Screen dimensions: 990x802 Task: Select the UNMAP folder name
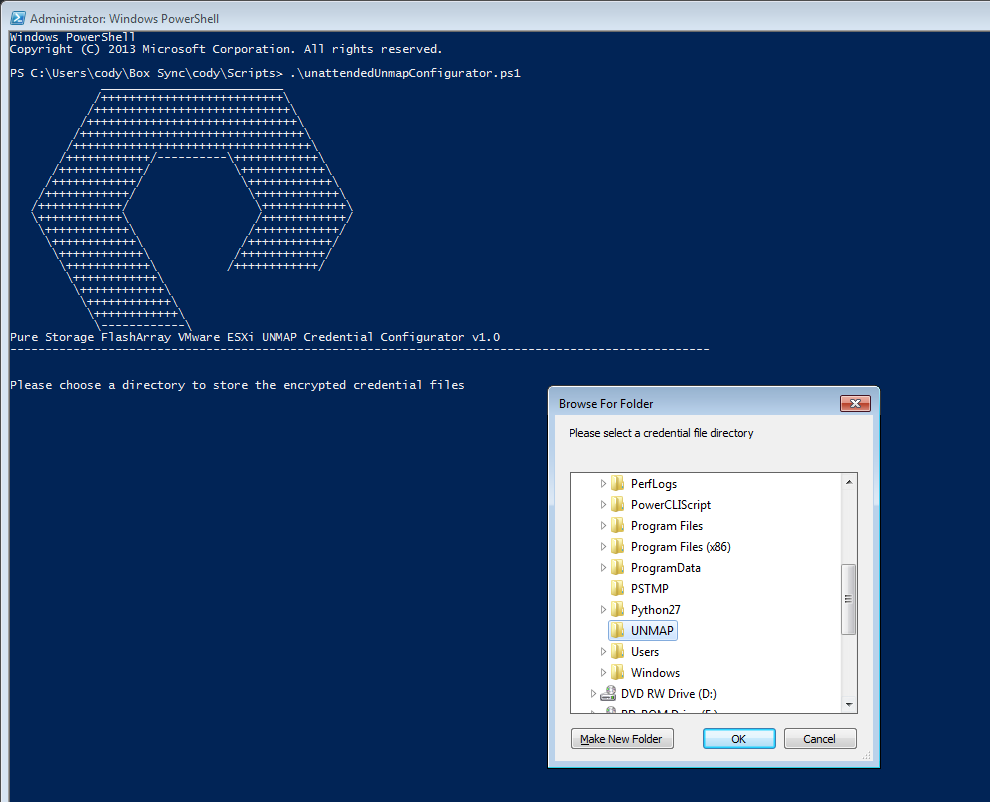pos(652,630)
